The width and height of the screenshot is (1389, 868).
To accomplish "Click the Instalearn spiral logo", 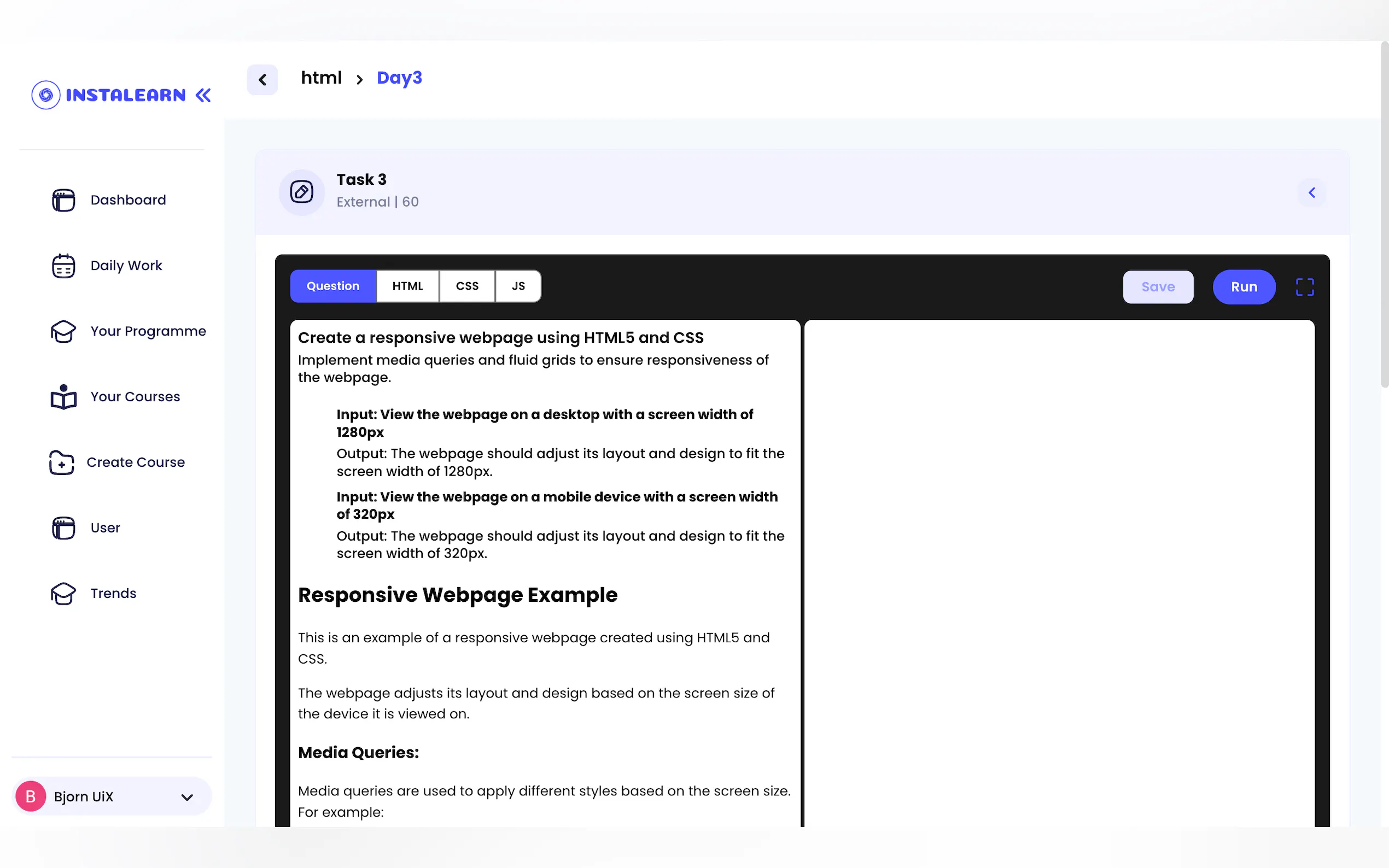I will click(x=46, y=95).
